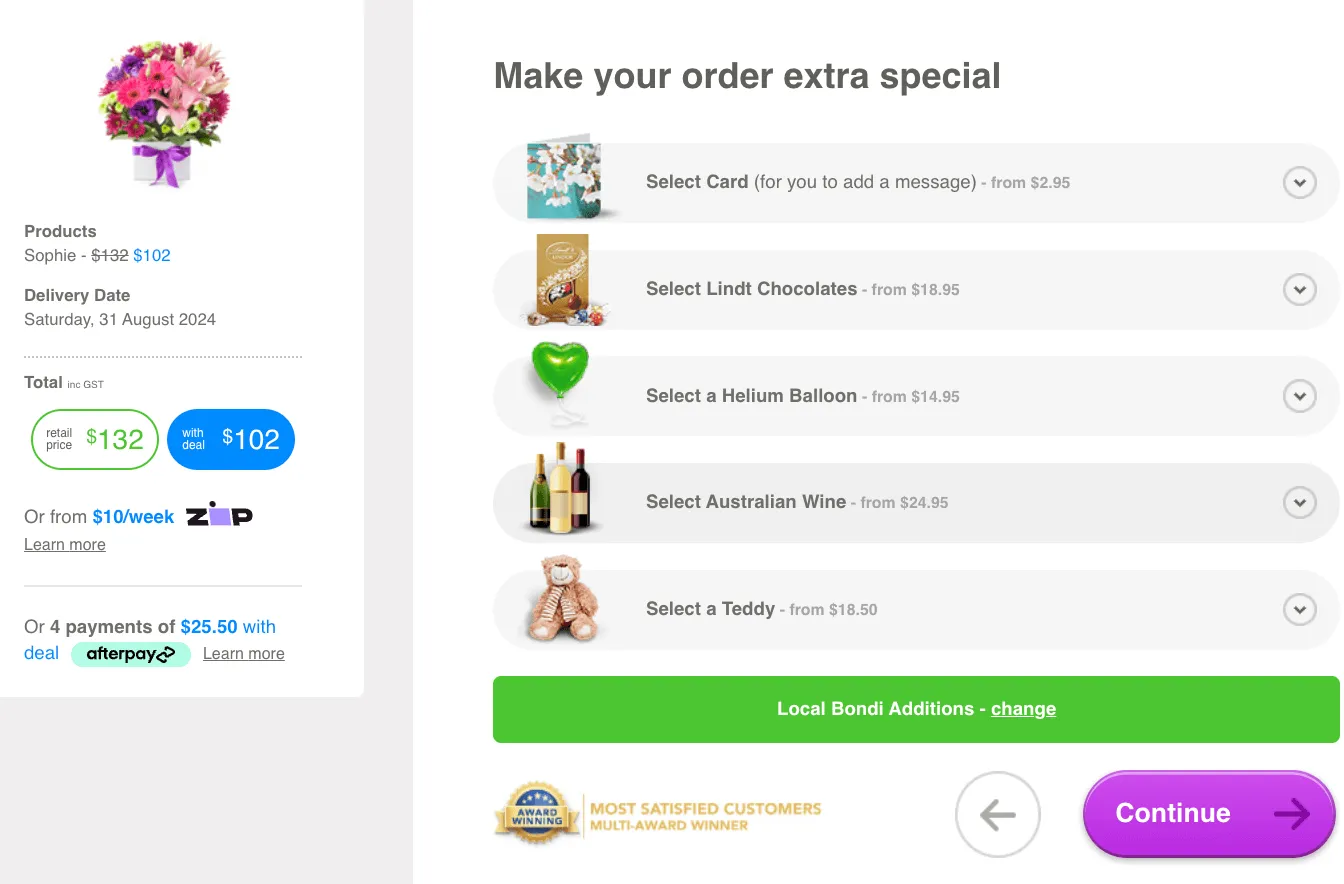Open the Australian Wine dropdown arrow

point(1299,502)
